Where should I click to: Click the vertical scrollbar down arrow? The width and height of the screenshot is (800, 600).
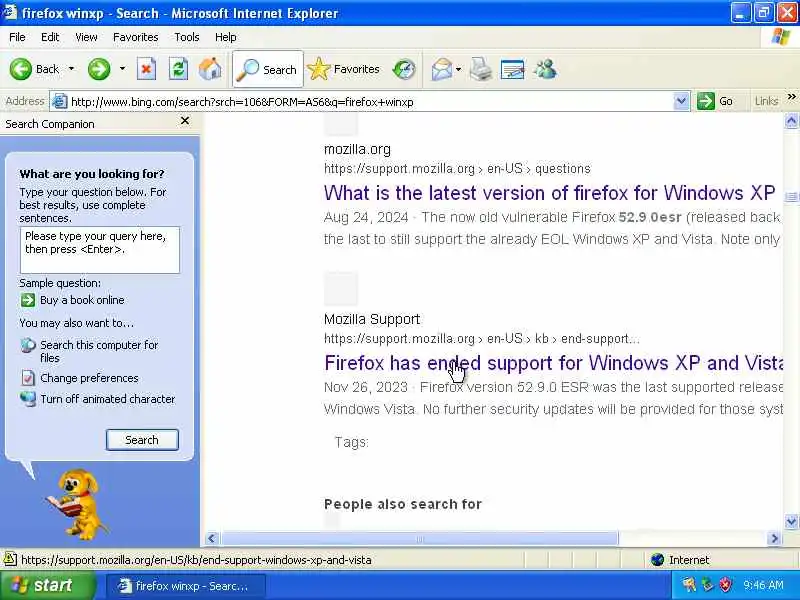[791, 521]
